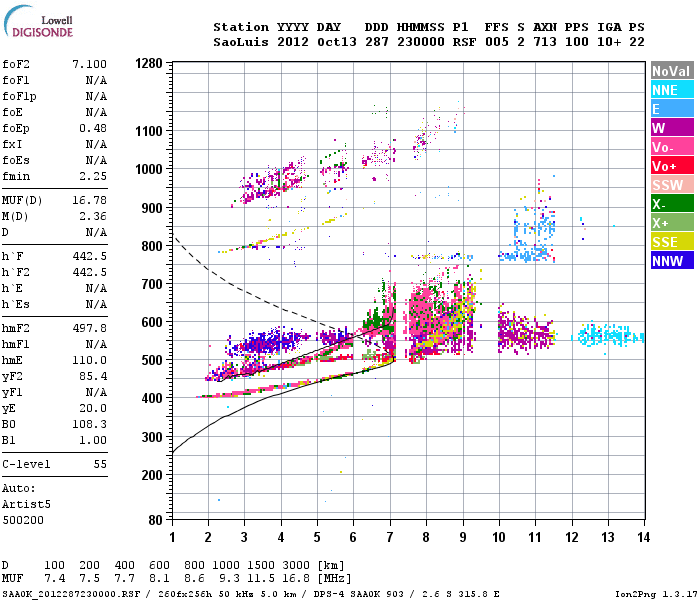
Task: Click the SaoLuis station name
Action: click(241, 42)
